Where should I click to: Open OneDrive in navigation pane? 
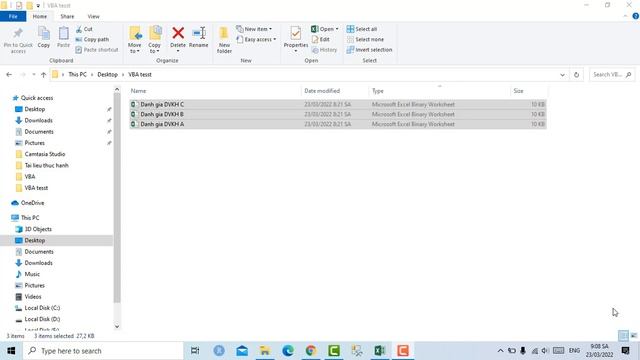(x=32, y=203)
